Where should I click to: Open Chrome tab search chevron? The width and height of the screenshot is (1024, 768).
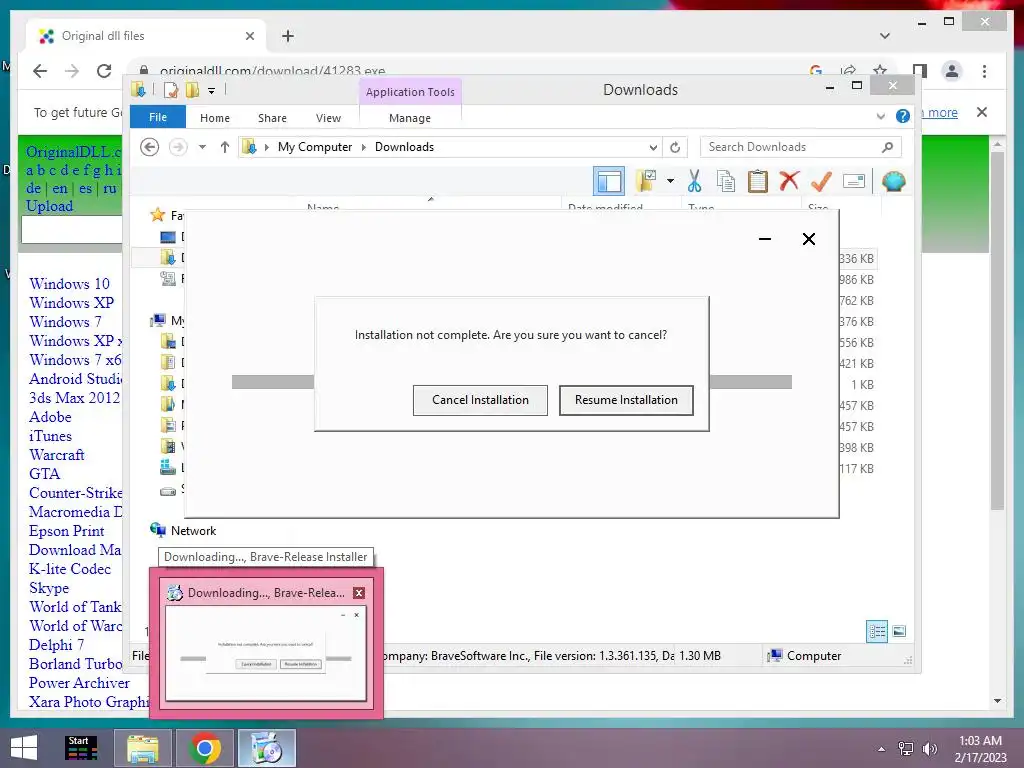tap(885, 36)
